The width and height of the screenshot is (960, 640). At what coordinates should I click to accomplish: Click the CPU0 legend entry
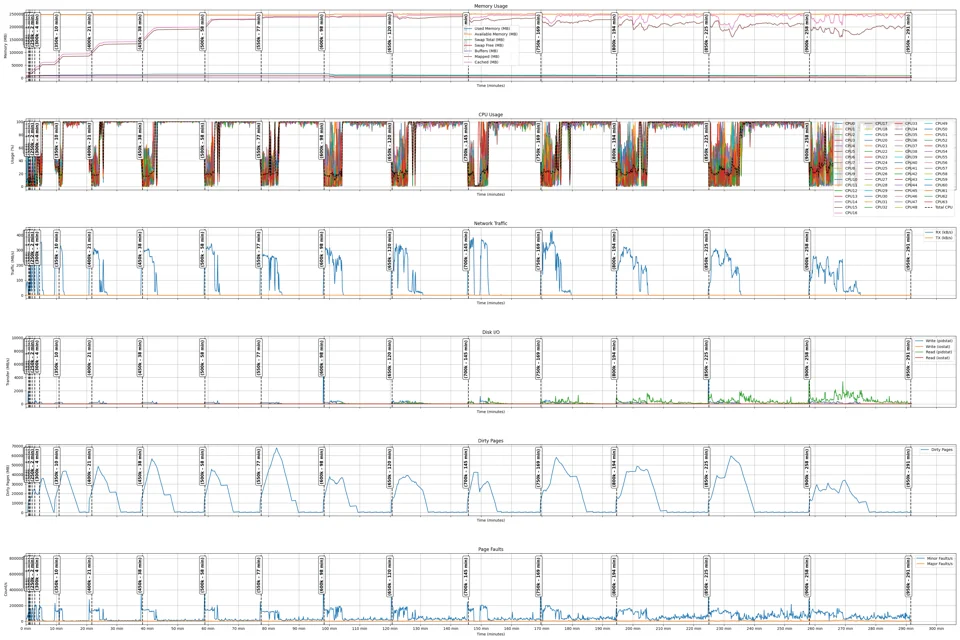(x=846, y=124)
